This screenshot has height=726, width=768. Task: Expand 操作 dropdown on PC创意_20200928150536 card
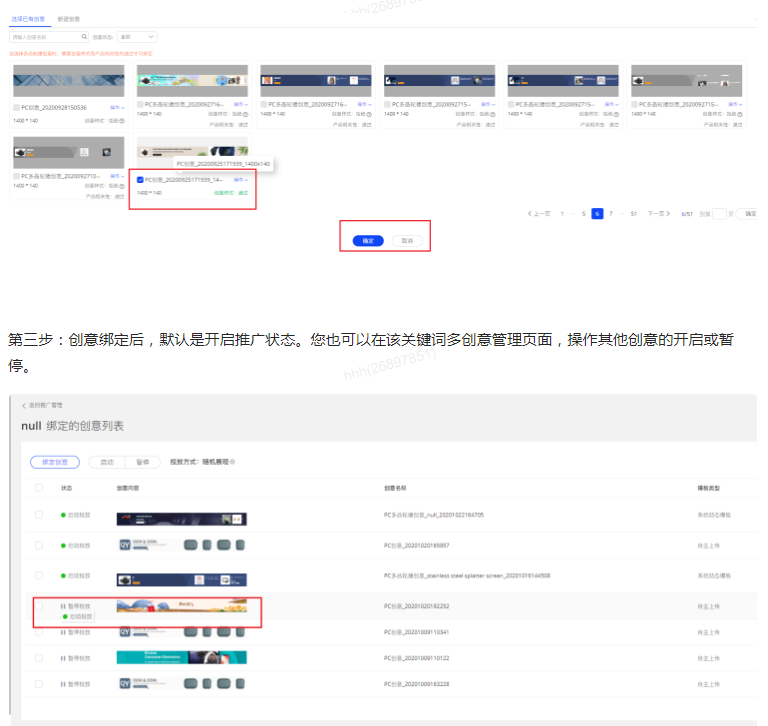coord(117,107)
